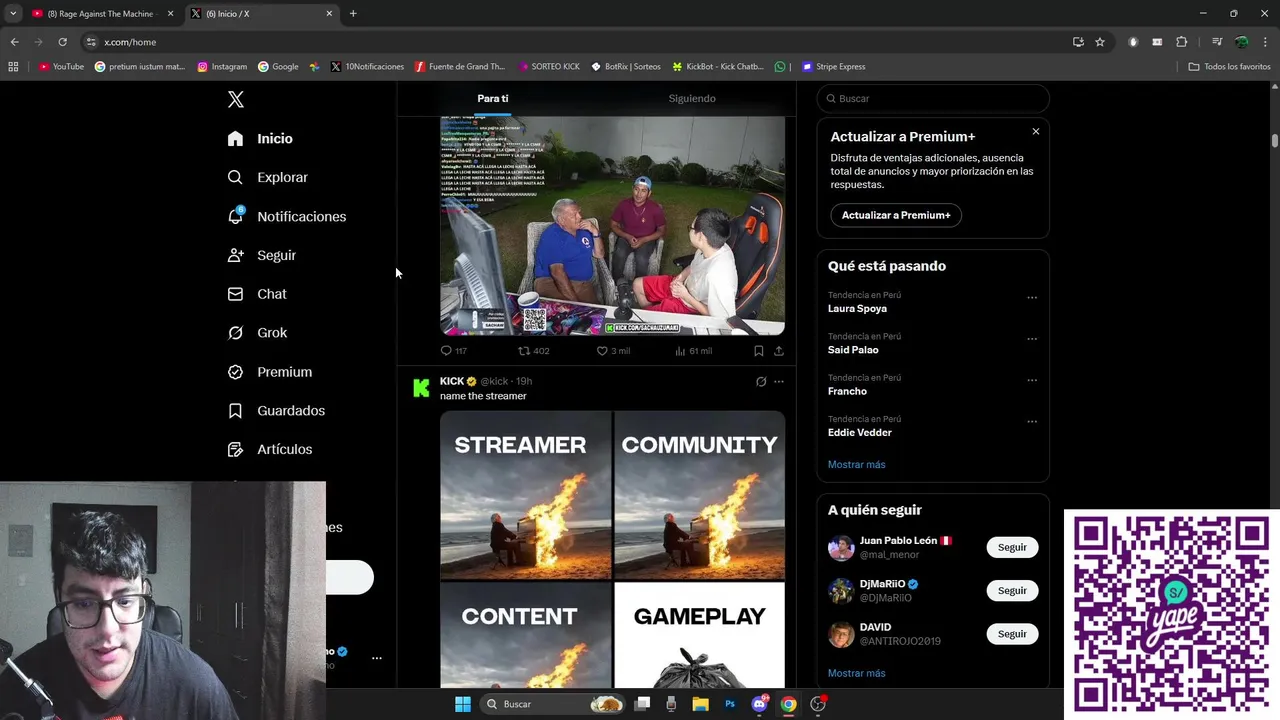Dismiss the Actualizar a Premium+ card
The image size is (1280, 720).
1035,131
